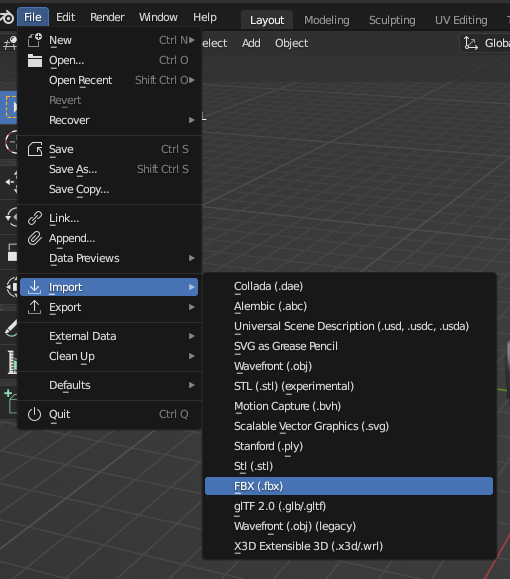Viewport: 510px width, 579px height.
Task: Import Wavefront (.obj) non-legacy entry
Action: tap(349, 366)
